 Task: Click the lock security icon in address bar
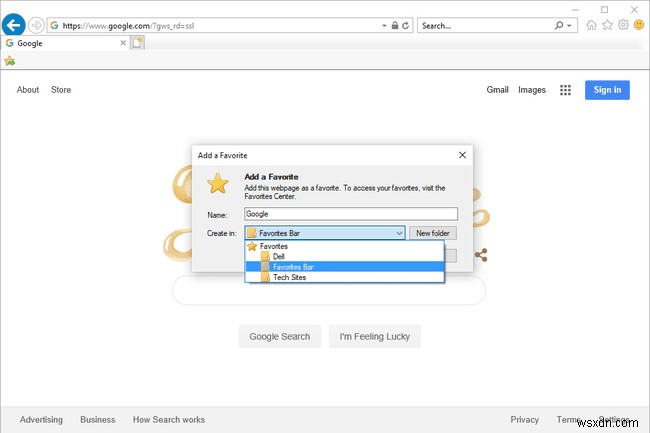(x=395, y=26)
